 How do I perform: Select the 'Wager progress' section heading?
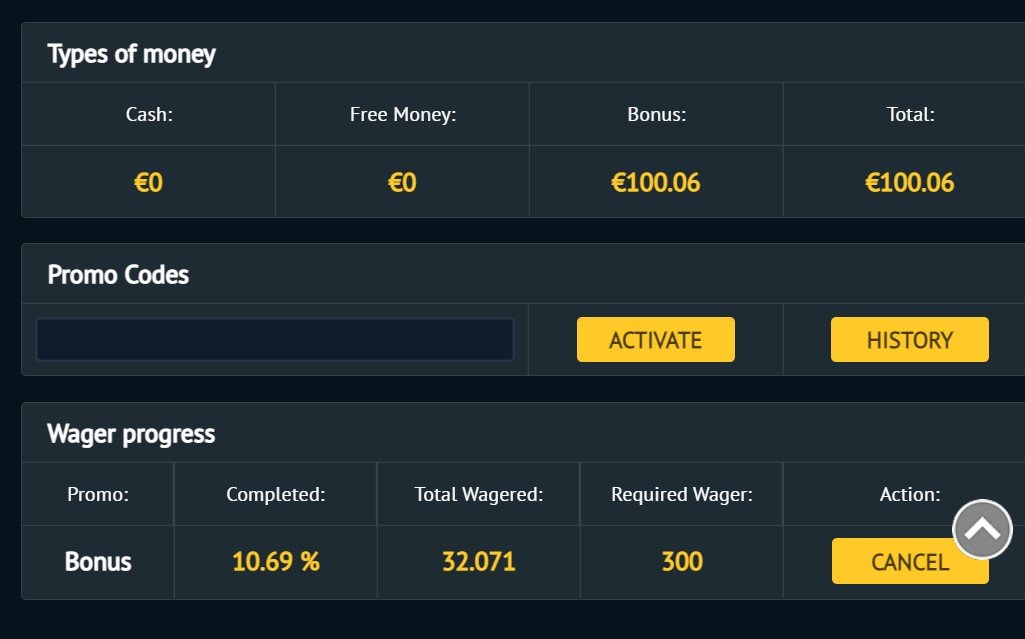[131, 434]
